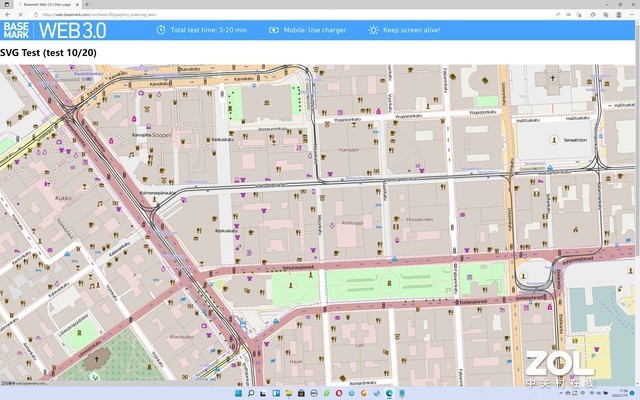Click the memorial icon in Esplanadi park center
This screenshot has height=400, width=640.
tap(389, 283)
